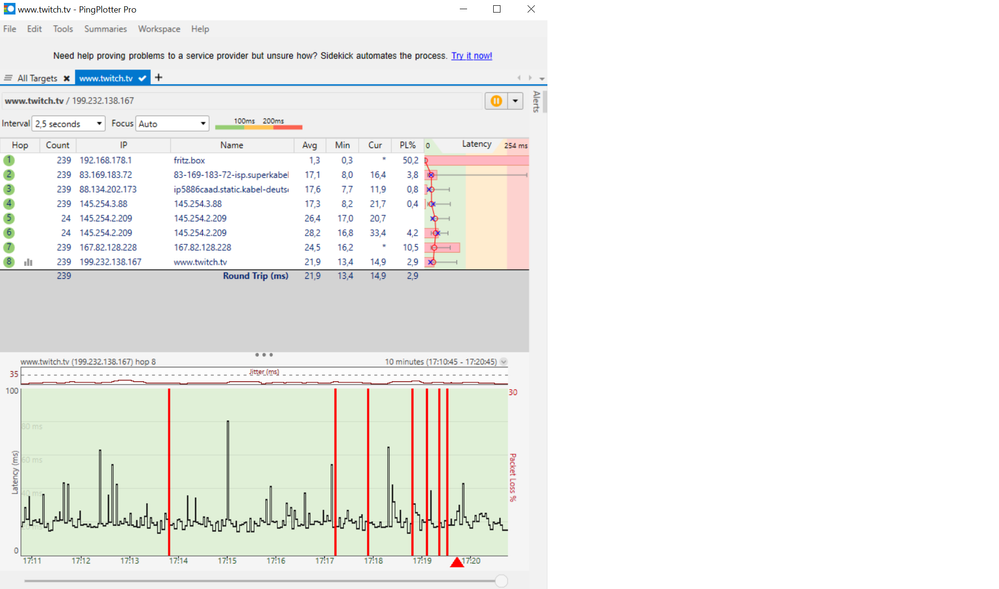Click the hop 4 green circle icon
999x589 pixels.
(9, 204)
